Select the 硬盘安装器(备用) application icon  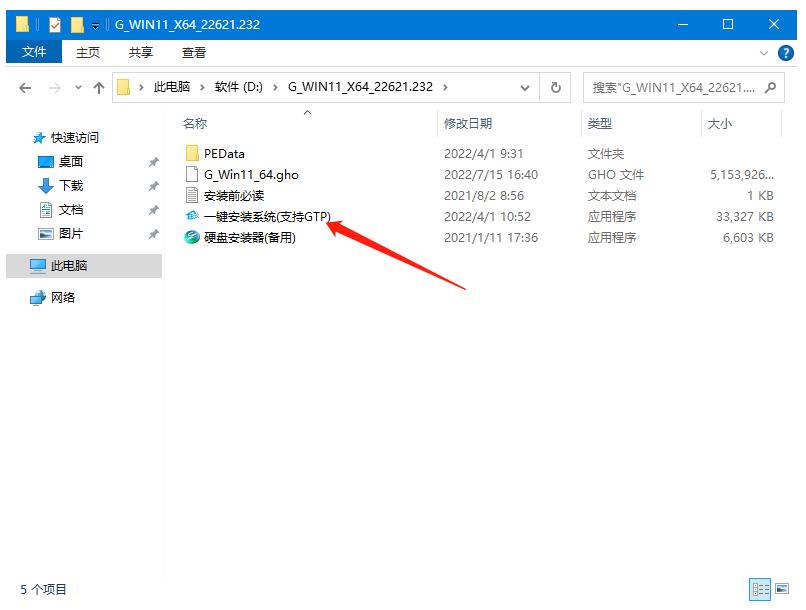[x=192, y=237]
